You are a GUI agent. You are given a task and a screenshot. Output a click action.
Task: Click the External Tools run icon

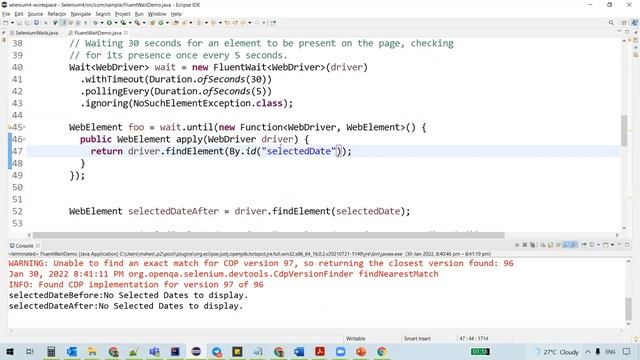[138, 22]
